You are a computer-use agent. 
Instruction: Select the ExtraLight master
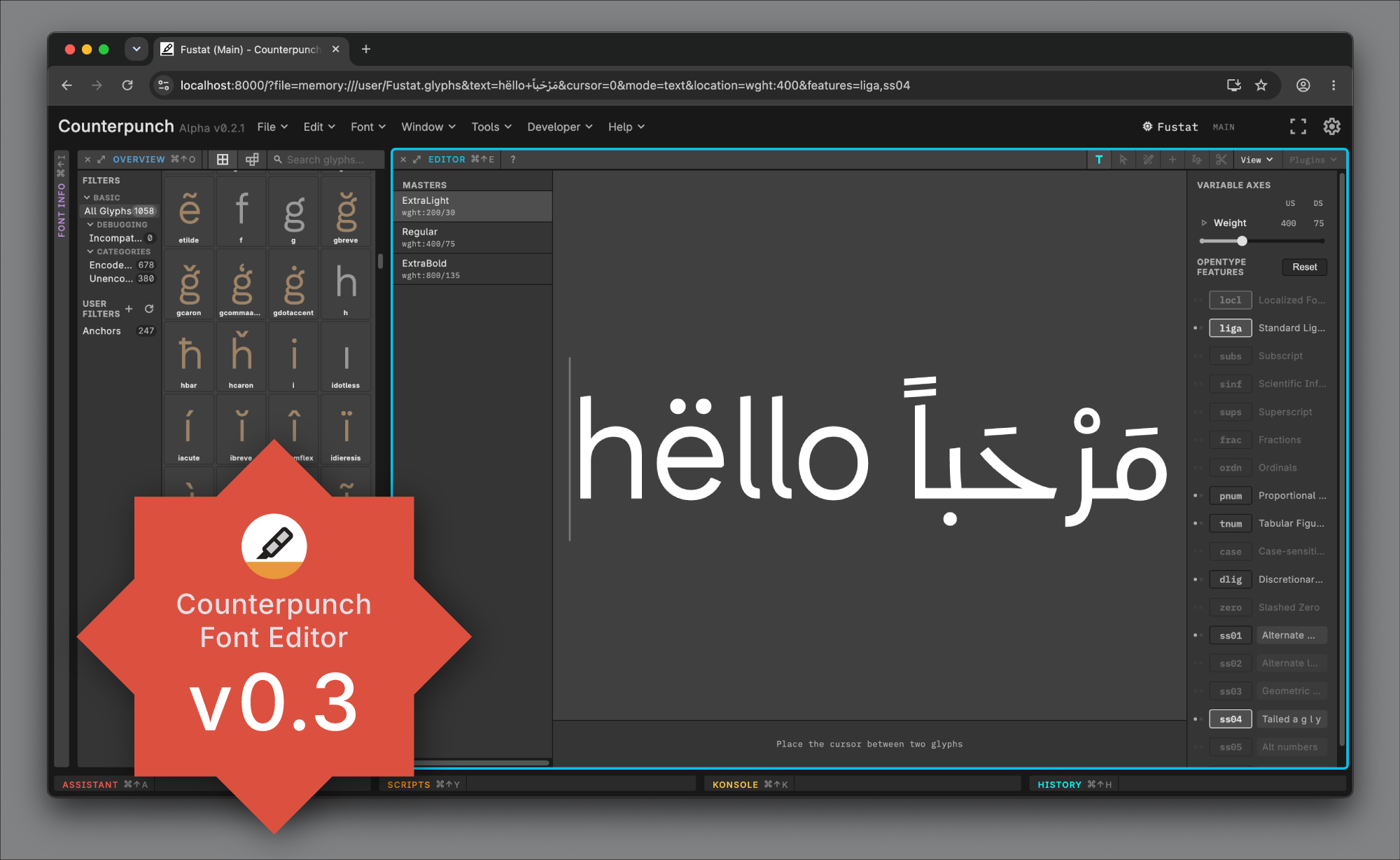472,207
